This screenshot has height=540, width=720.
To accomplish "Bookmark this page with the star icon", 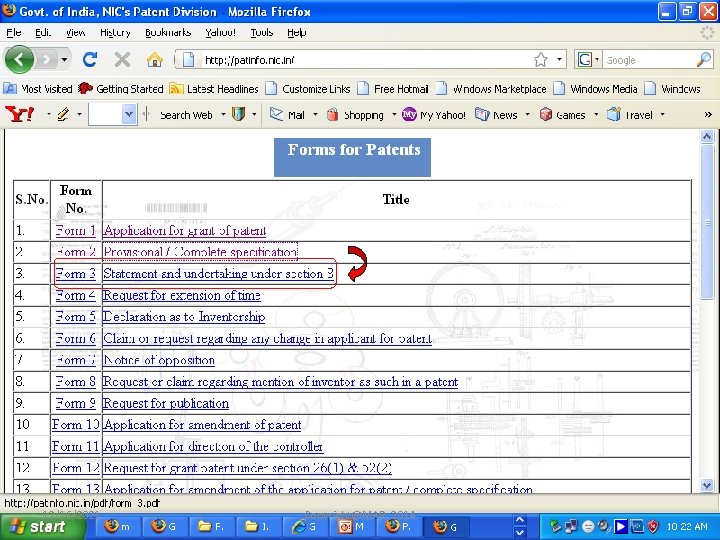I will (540, 60).
